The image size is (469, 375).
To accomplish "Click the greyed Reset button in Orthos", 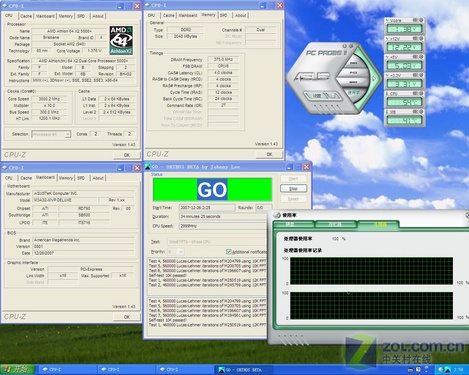I will coord(293,199).
